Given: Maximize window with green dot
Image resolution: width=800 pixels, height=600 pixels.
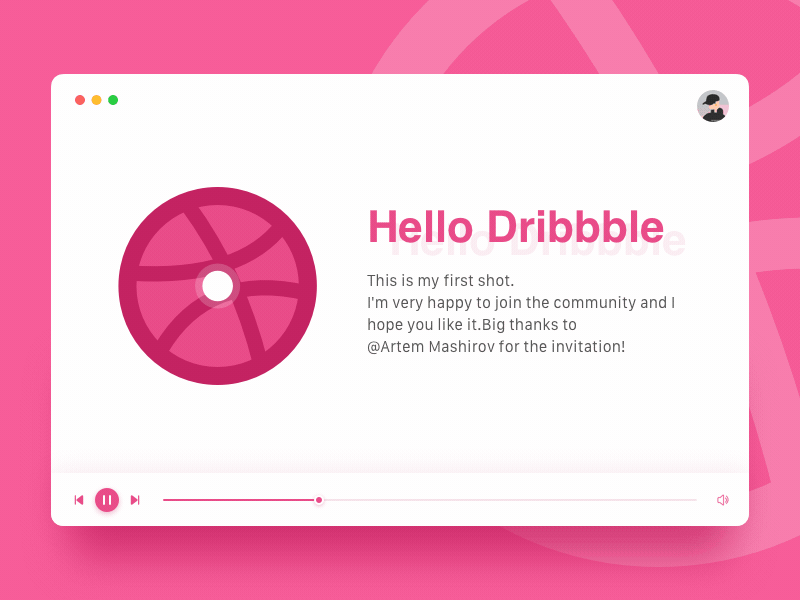Looking at the screenshot, I should click(113, 100).
